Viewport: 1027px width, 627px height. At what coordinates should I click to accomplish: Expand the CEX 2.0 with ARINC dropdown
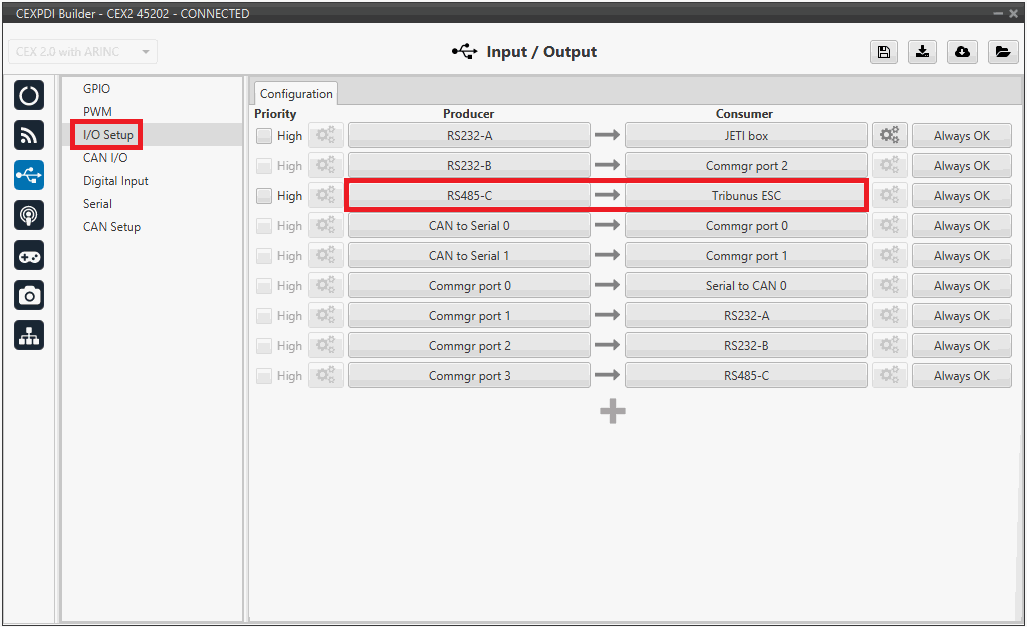(x=83, y=52)
